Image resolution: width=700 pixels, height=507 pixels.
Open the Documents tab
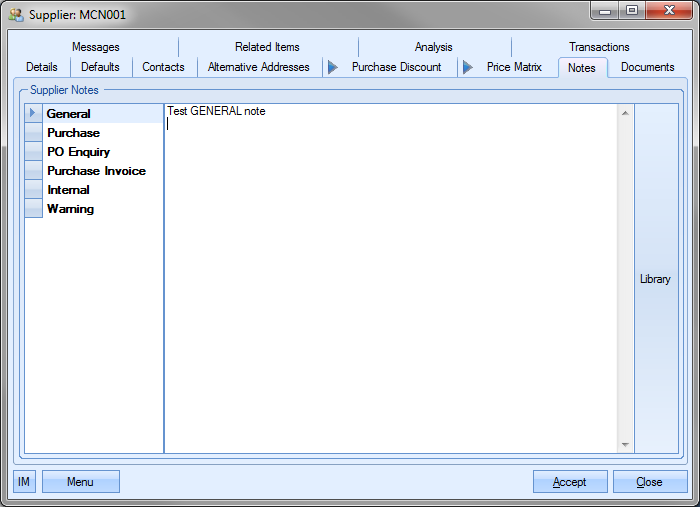click(x=647, y=67)
